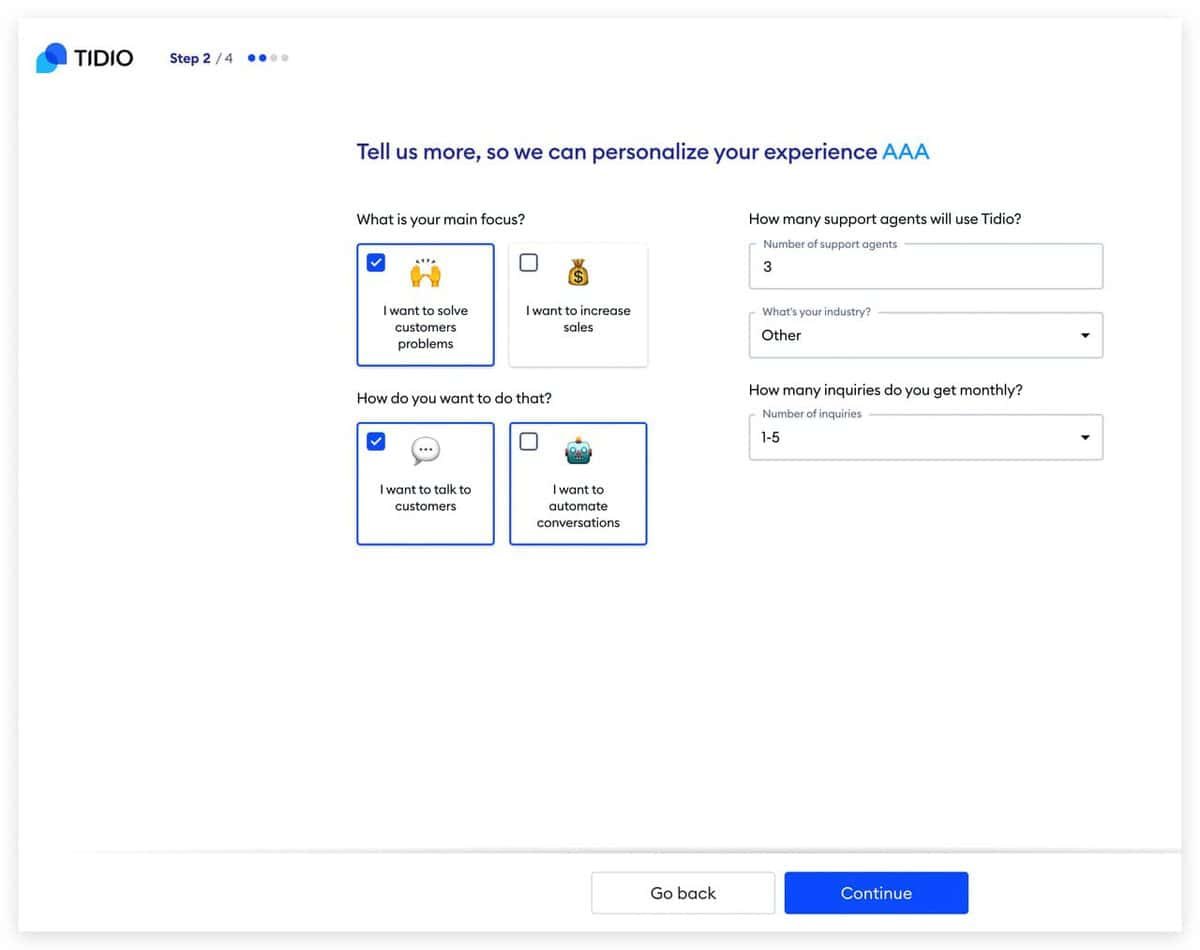Click the raising hands emoji icon

(x=425, y=270)
